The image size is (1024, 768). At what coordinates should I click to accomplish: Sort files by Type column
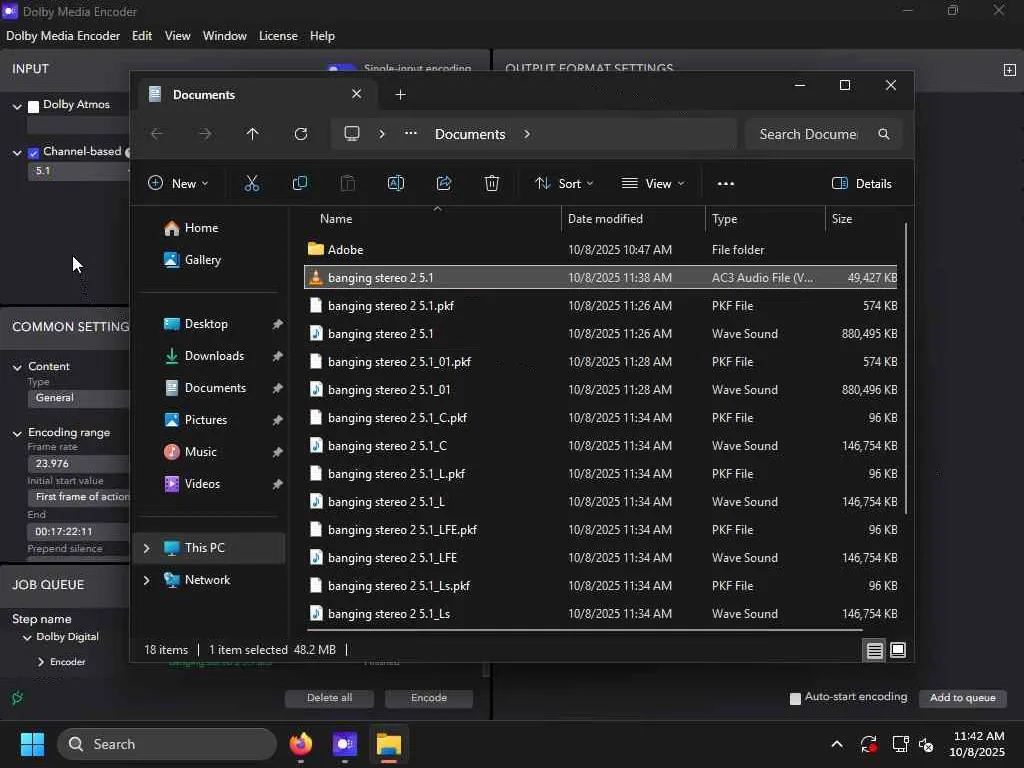(x=765, y=219)
